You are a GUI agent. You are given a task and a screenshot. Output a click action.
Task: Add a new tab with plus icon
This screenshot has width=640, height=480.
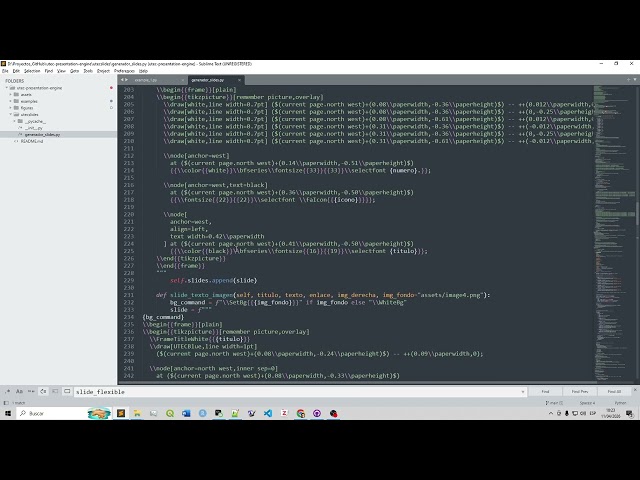628,80
